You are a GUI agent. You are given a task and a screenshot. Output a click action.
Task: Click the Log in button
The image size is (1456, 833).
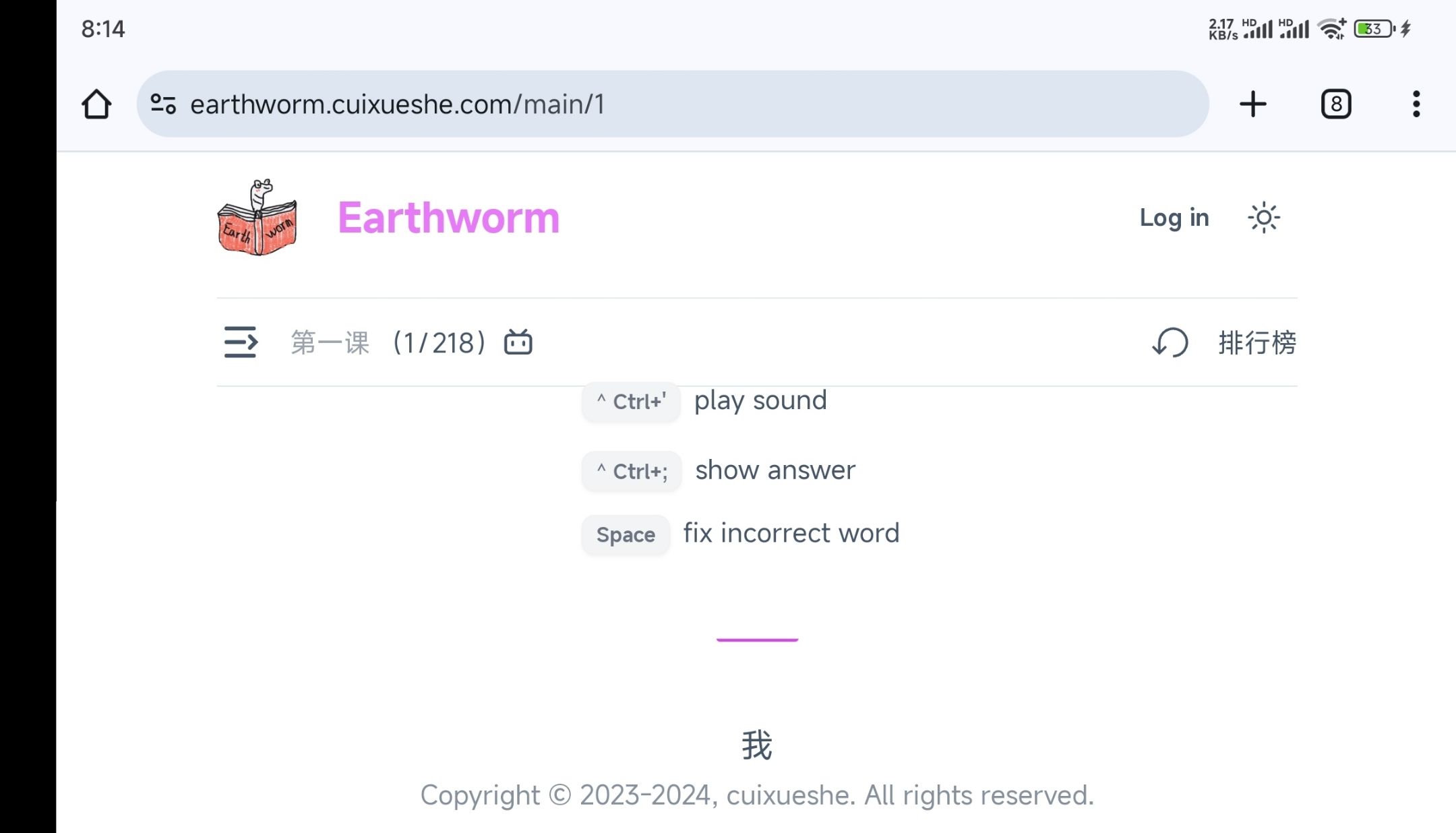point(1174,218)
